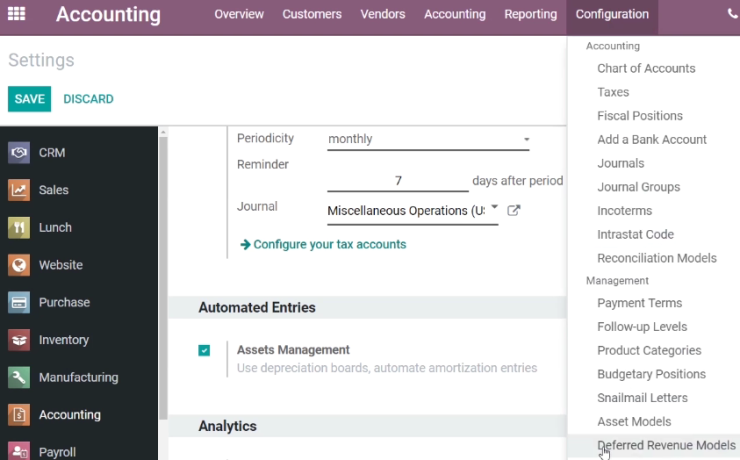Follow Configure your tax accounts link
This screenshot has width=740, height=460.
pos(329,244)
